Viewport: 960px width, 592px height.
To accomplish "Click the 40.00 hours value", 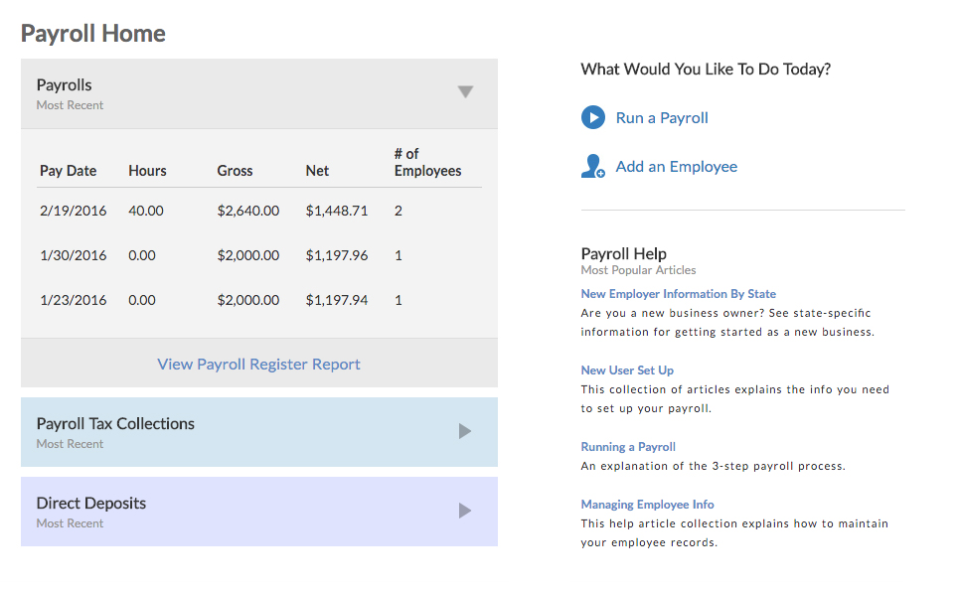I will 146,211.
